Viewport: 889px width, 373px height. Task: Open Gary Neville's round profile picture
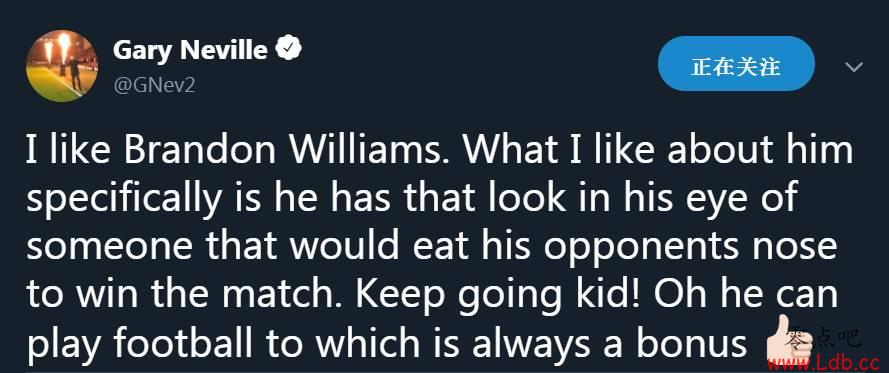click(x=62, y=66)
